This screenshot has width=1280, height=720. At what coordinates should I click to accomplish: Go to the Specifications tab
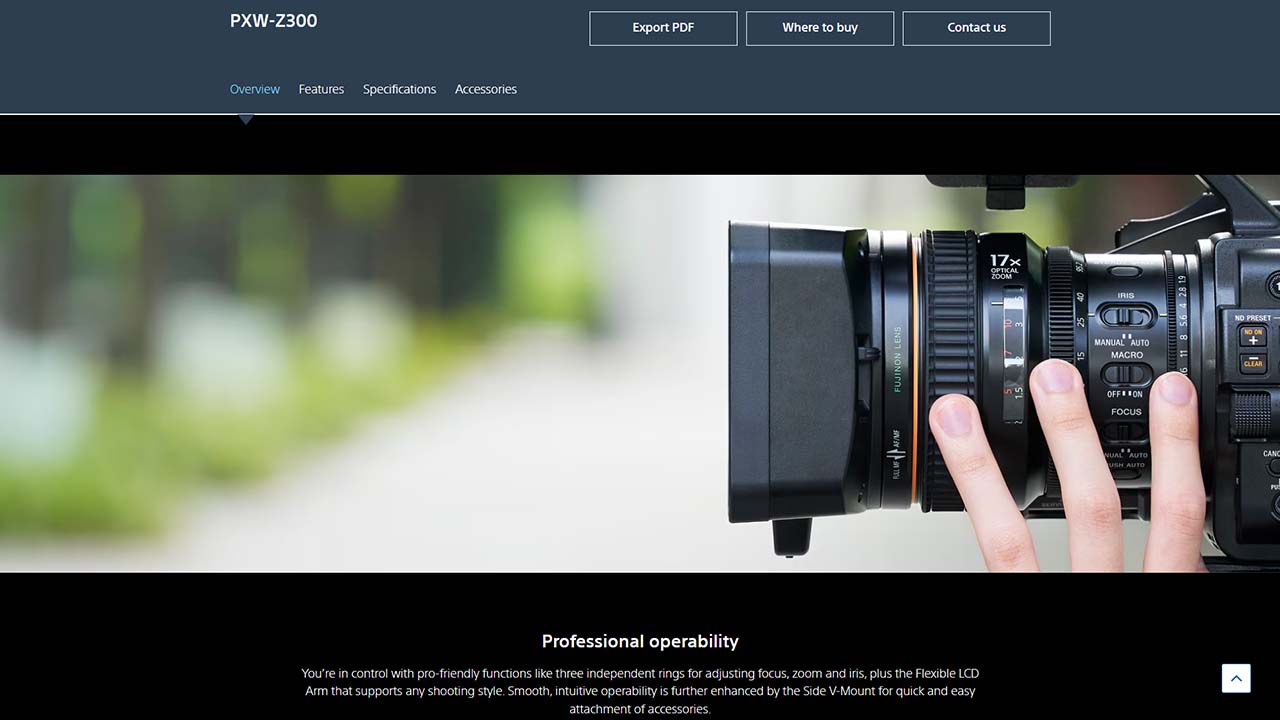[x=399, y=89]
